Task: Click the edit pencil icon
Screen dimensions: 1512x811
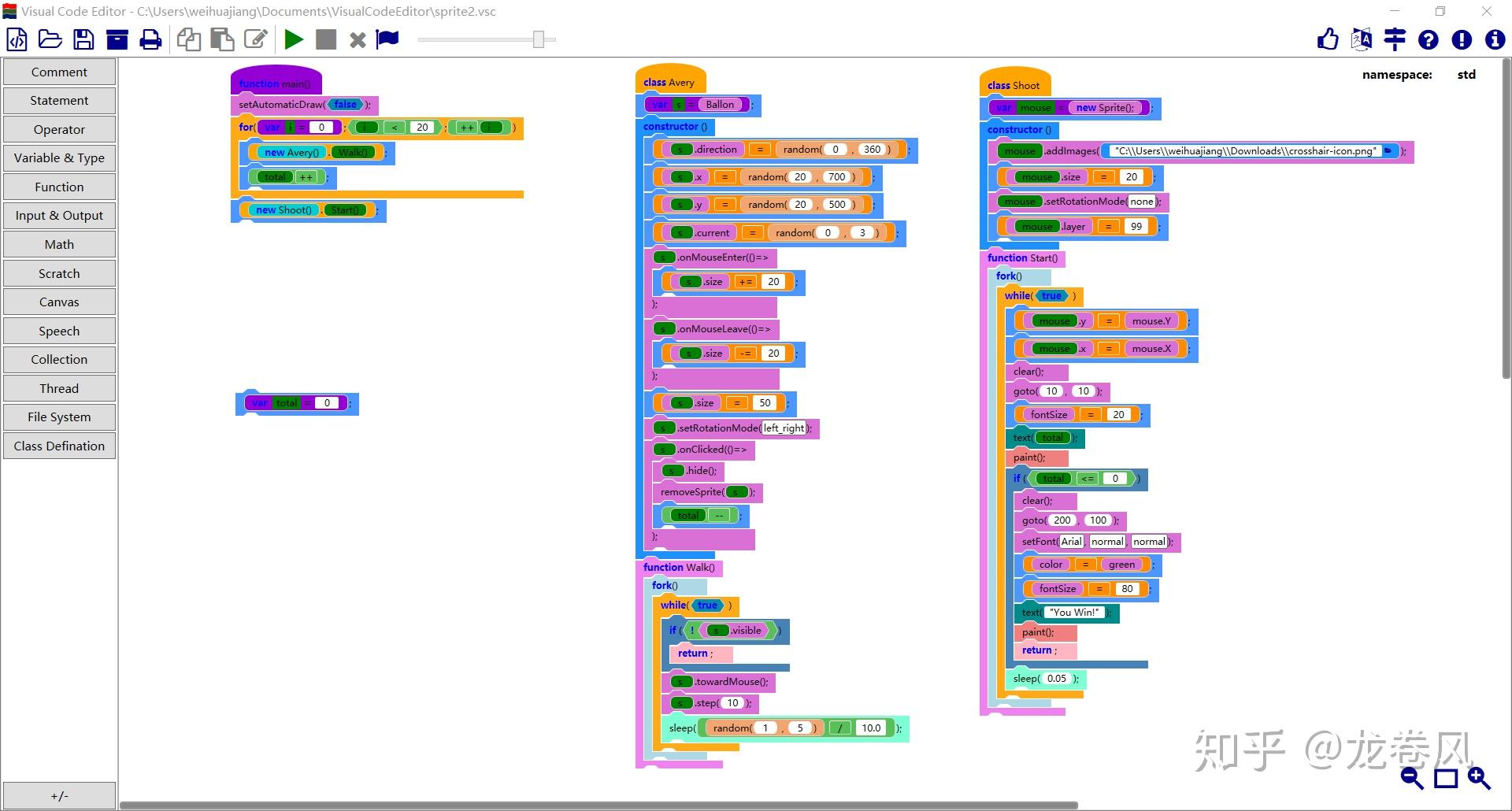Action: coord(256,39)
